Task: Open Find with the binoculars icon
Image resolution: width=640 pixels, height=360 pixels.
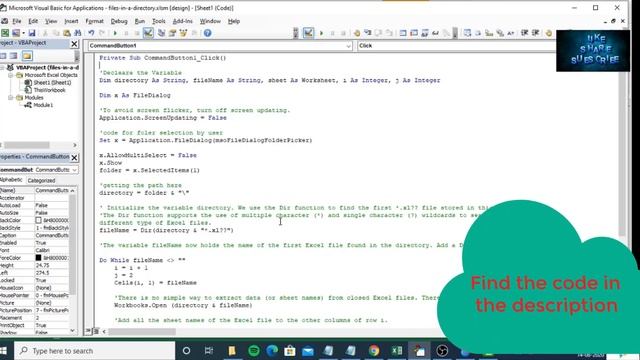Action: (x=78, y=33)
